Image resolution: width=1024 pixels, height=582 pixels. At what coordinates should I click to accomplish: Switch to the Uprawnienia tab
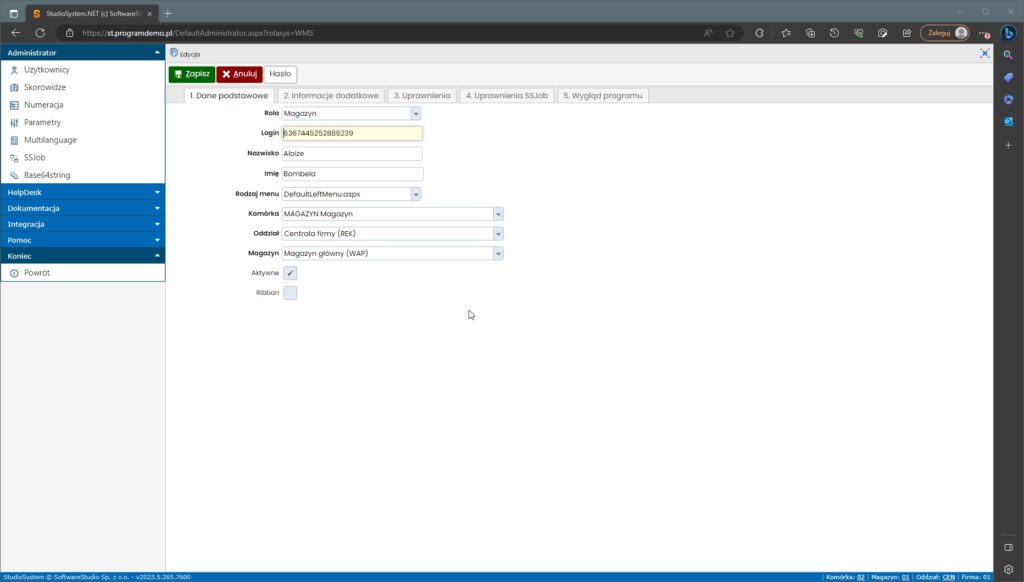(x=421, y=95)
